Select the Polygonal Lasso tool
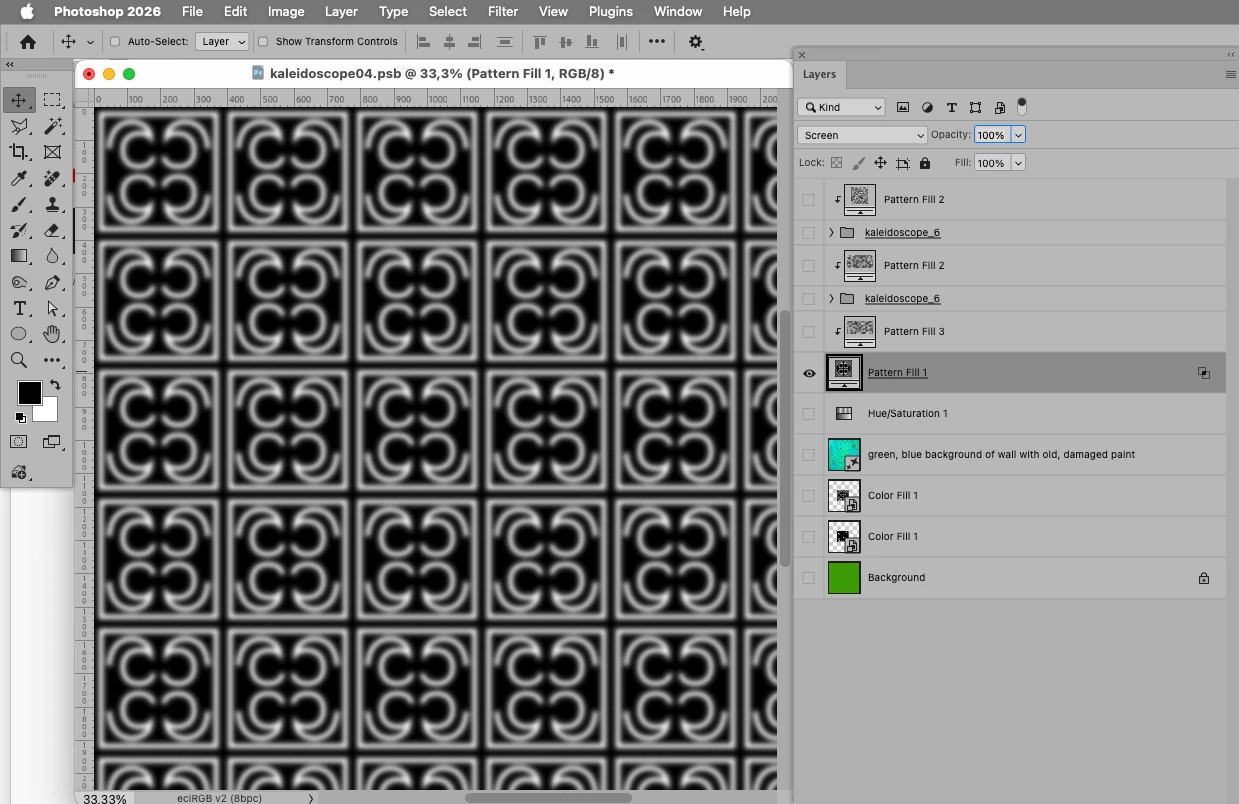1239x804 pixels. pos(19,126)
